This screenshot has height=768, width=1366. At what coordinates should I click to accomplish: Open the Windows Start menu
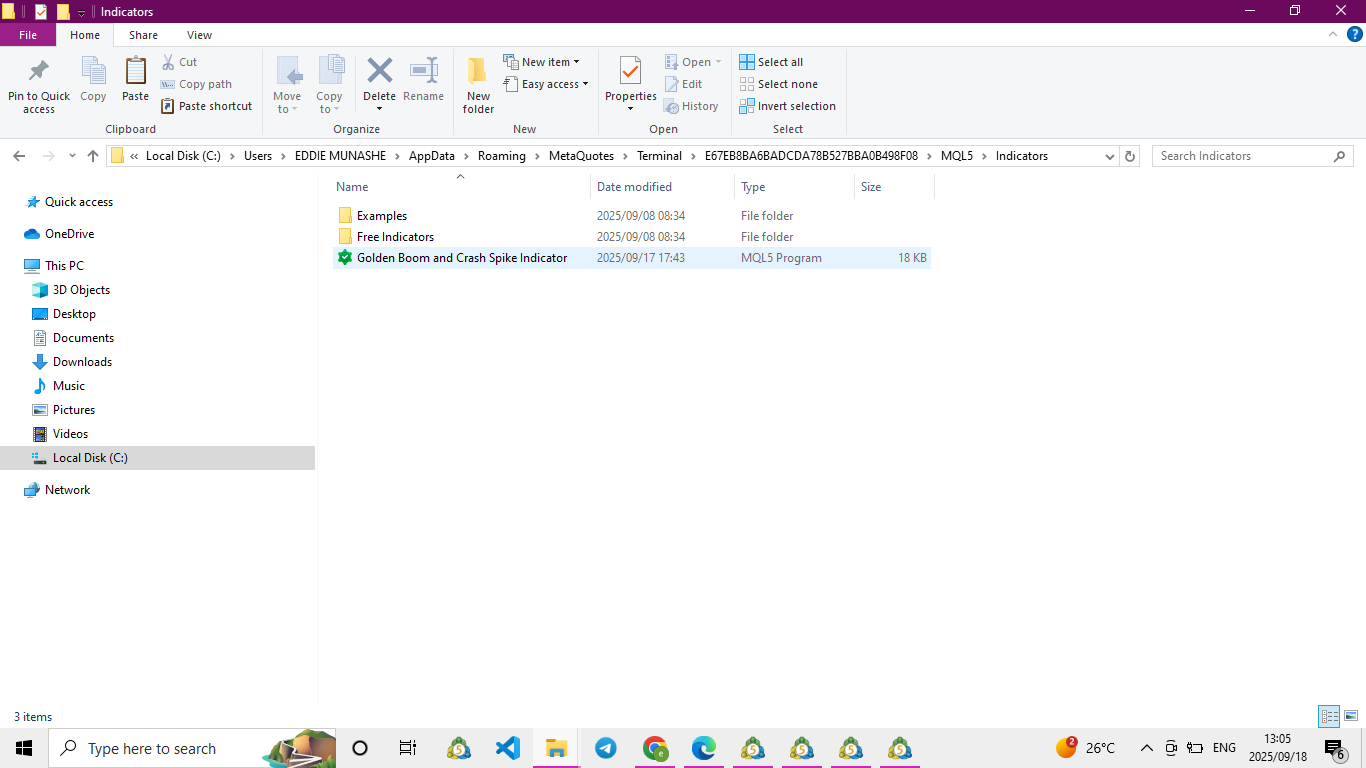(x=24, y=748)
